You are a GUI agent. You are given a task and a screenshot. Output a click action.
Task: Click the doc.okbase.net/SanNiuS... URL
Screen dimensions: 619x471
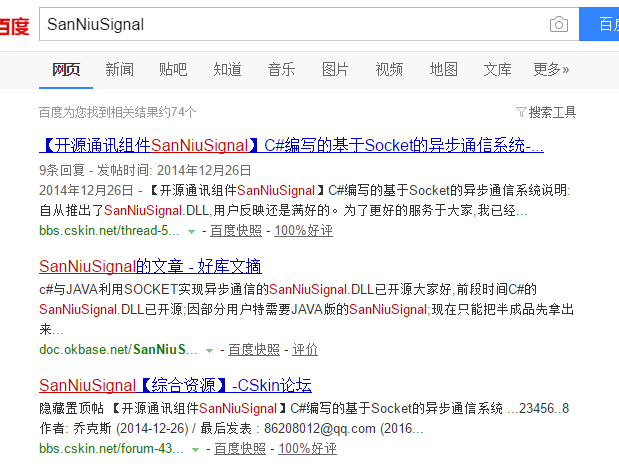coord(118,350)
